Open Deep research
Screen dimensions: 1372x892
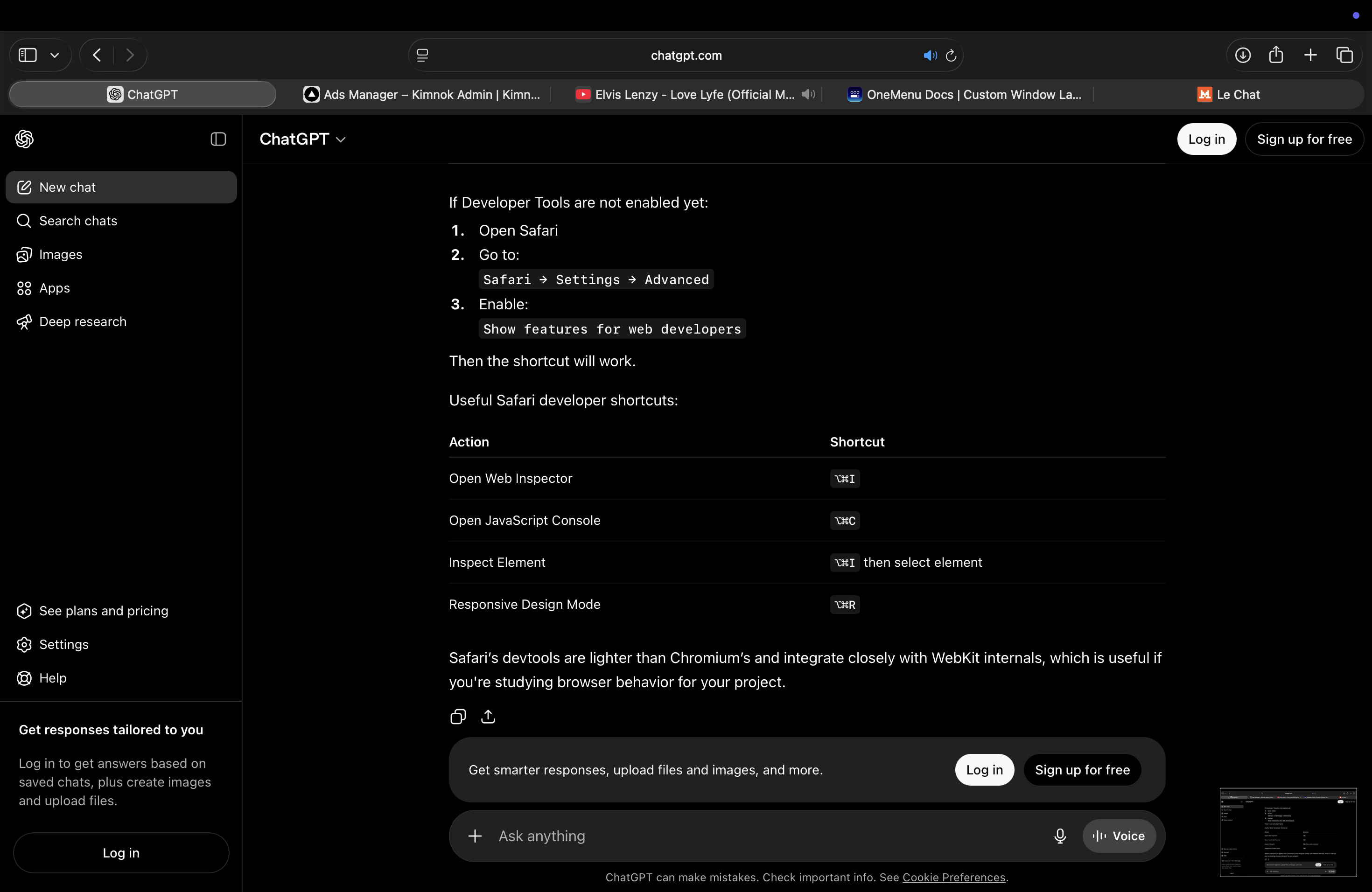[x=121, y=321]
